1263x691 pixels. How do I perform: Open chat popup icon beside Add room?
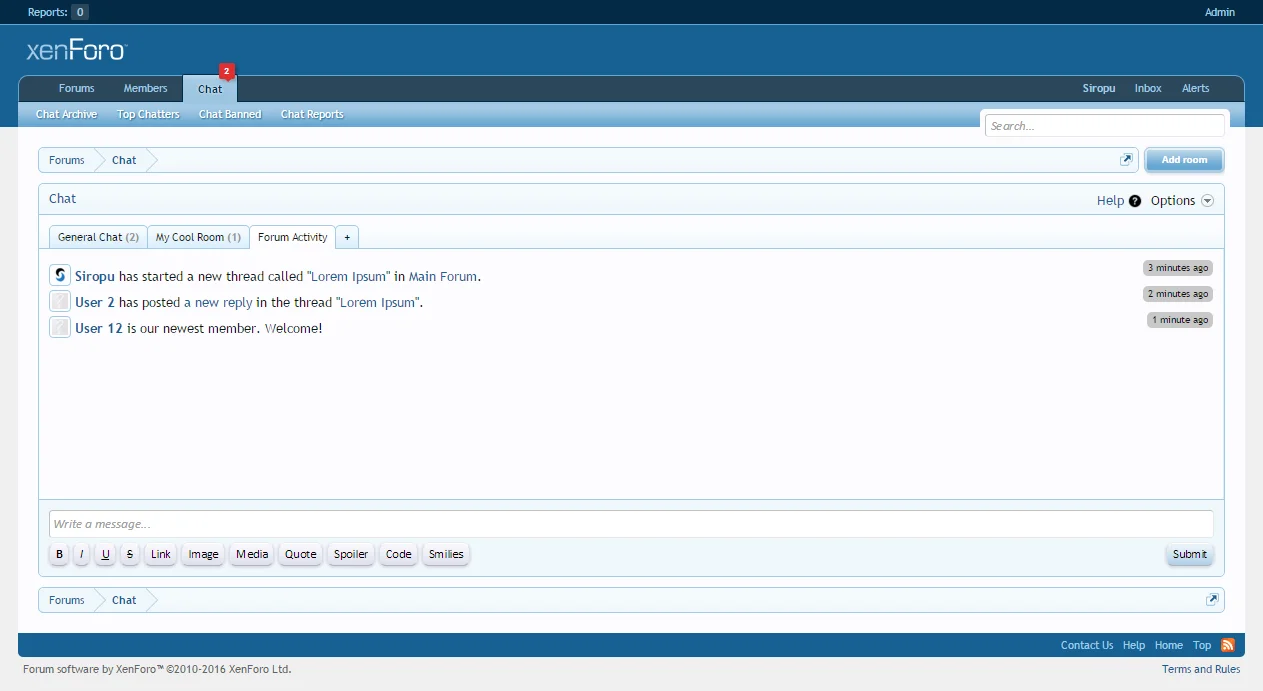point(1126,160)
